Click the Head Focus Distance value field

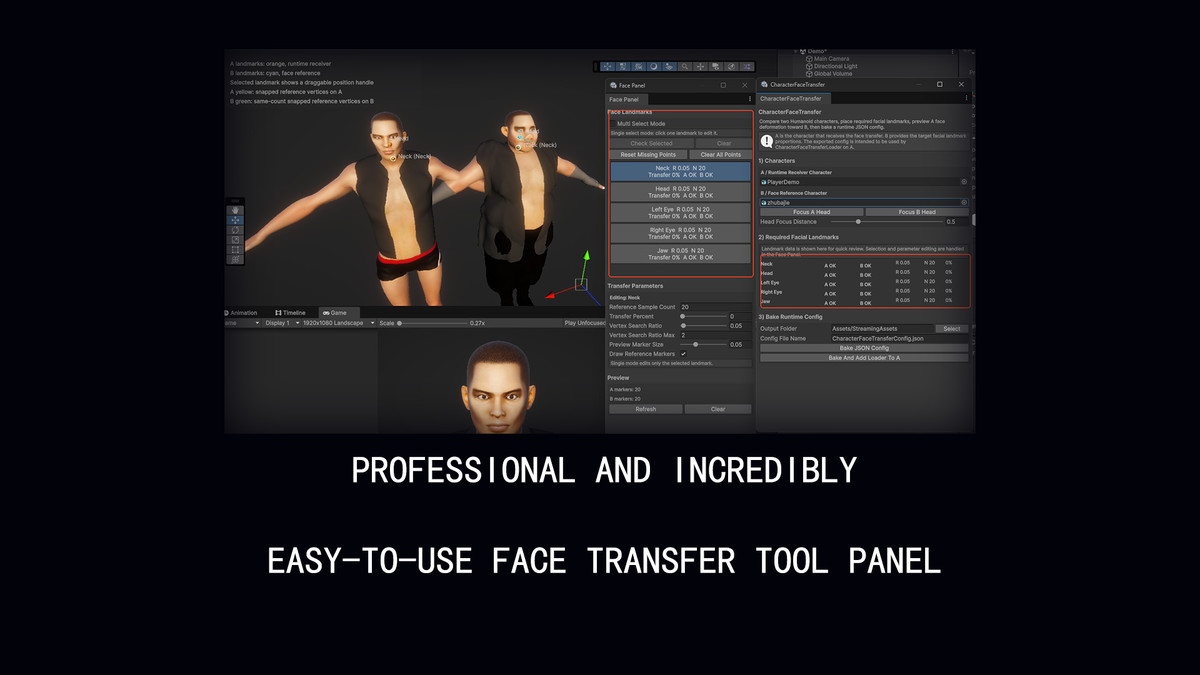pyautogui.click(x=956, y=221)
